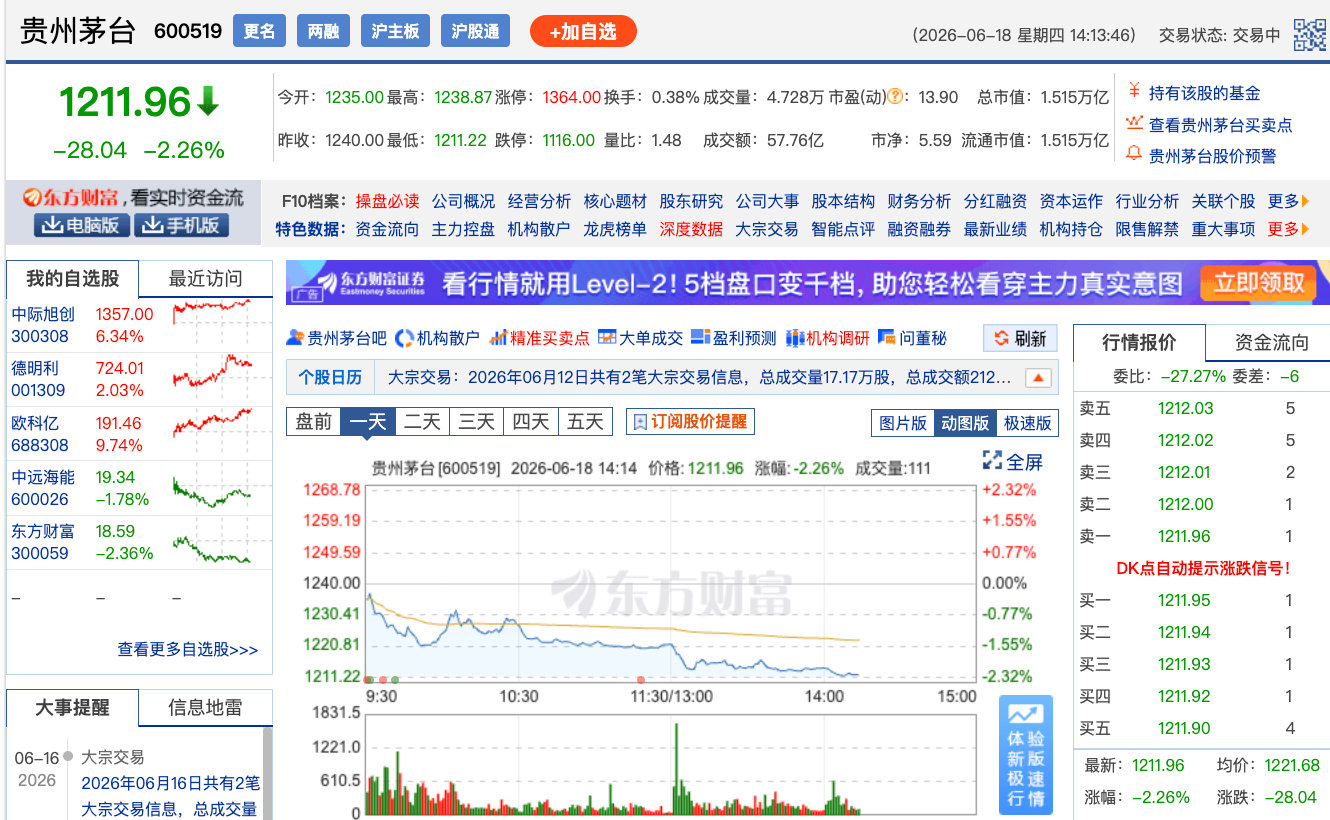1330x820 pixels.
Task: Click the 卖一 price 1211.96
Action: point(1184,536)
